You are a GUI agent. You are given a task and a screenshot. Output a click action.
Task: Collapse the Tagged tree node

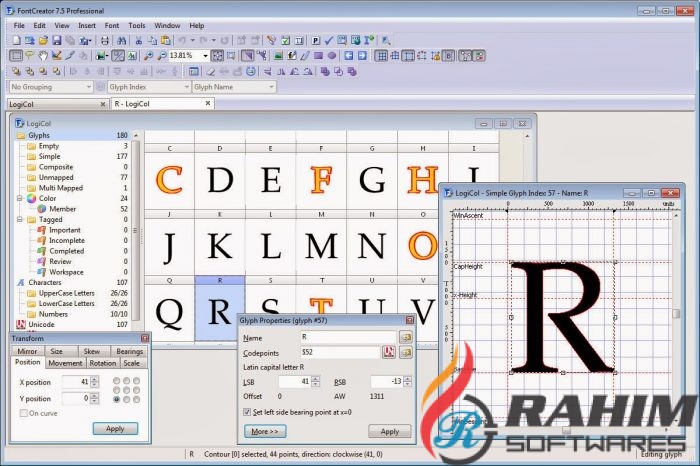[20, 219]
